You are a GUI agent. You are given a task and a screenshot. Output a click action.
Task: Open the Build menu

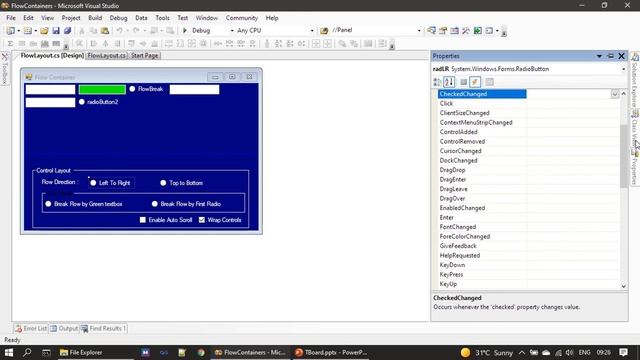tap(95, 18)
